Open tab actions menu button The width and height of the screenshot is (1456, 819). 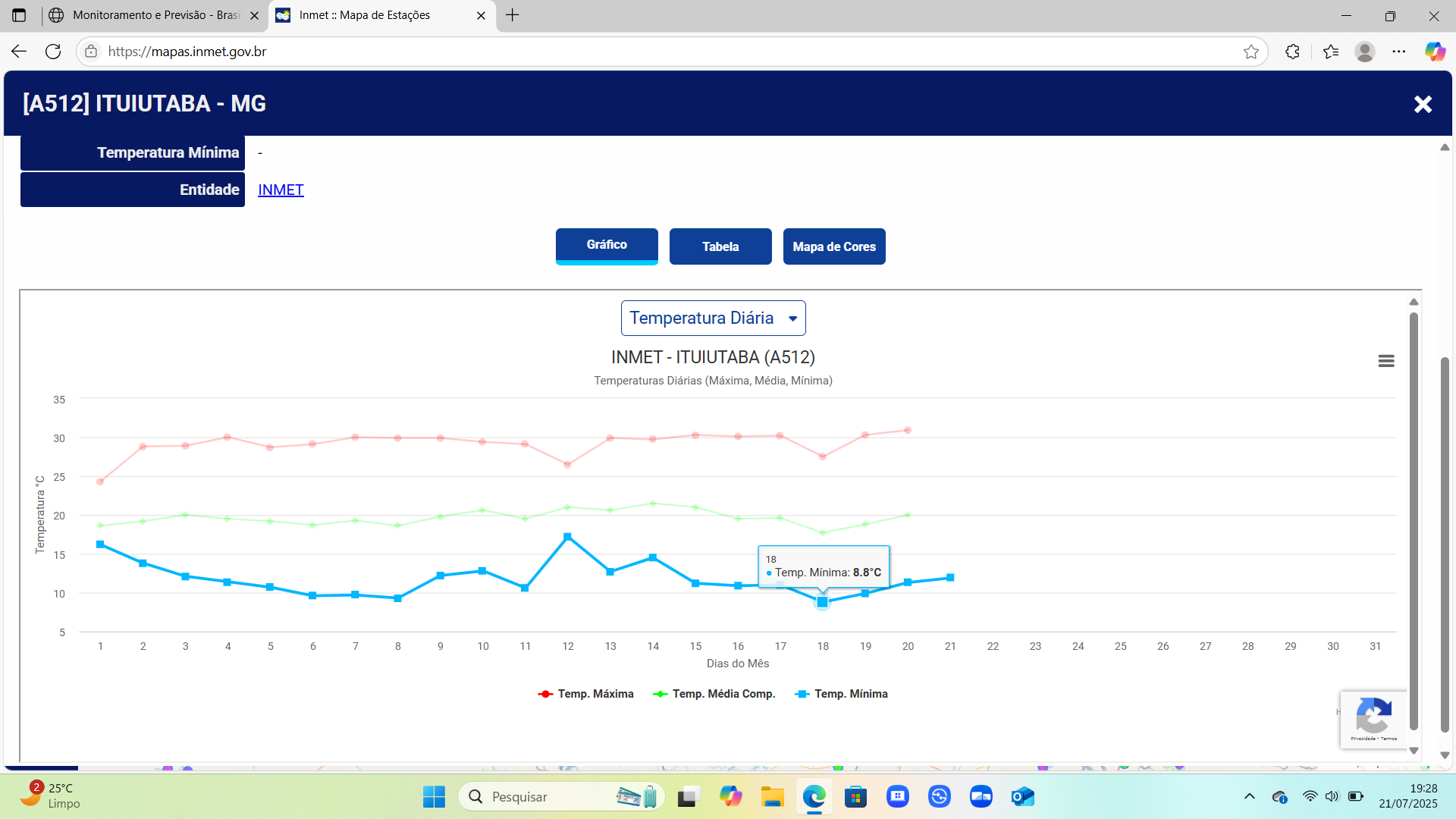(x=19, y=15)
